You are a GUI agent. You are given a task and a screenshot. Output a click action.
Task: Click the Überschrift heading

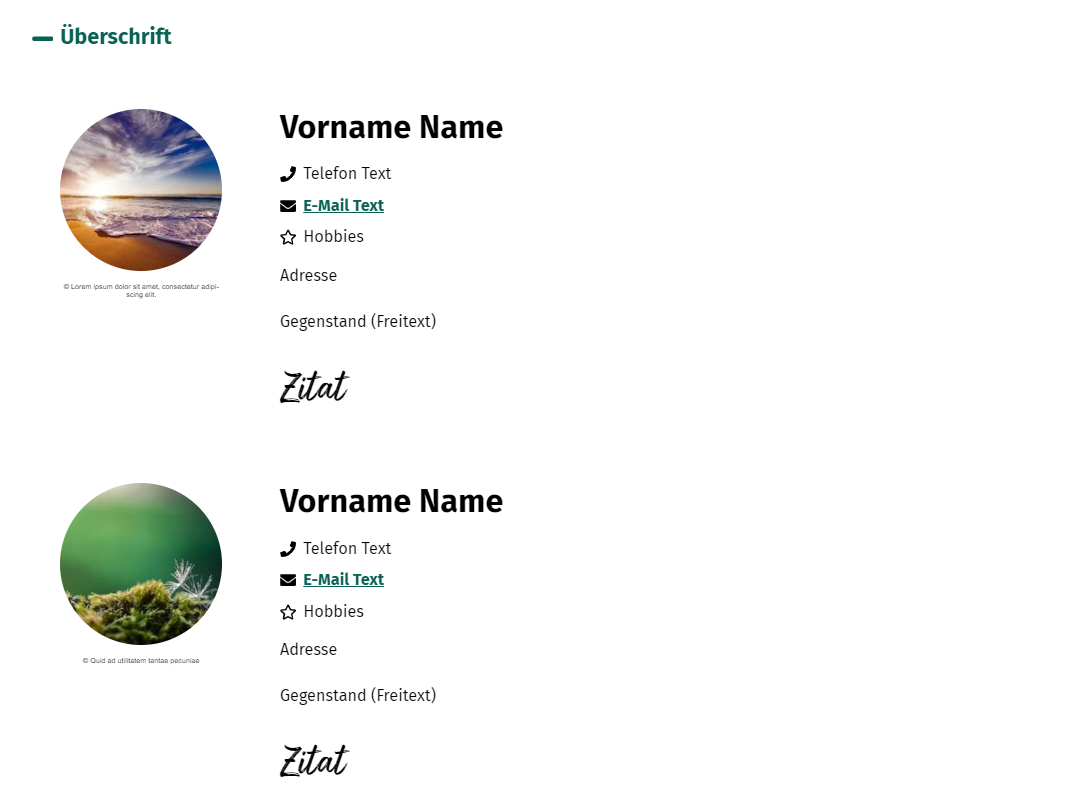point(115,36)
